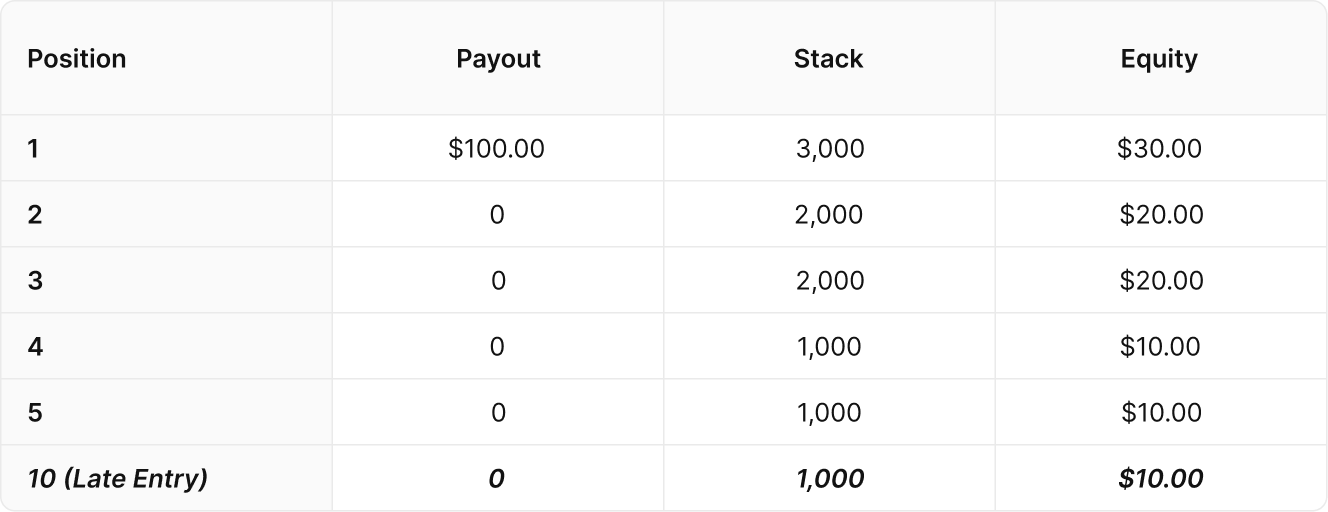Select position 2 row label
Viewport: 1328px width, 512px height.
click(35, 215)
